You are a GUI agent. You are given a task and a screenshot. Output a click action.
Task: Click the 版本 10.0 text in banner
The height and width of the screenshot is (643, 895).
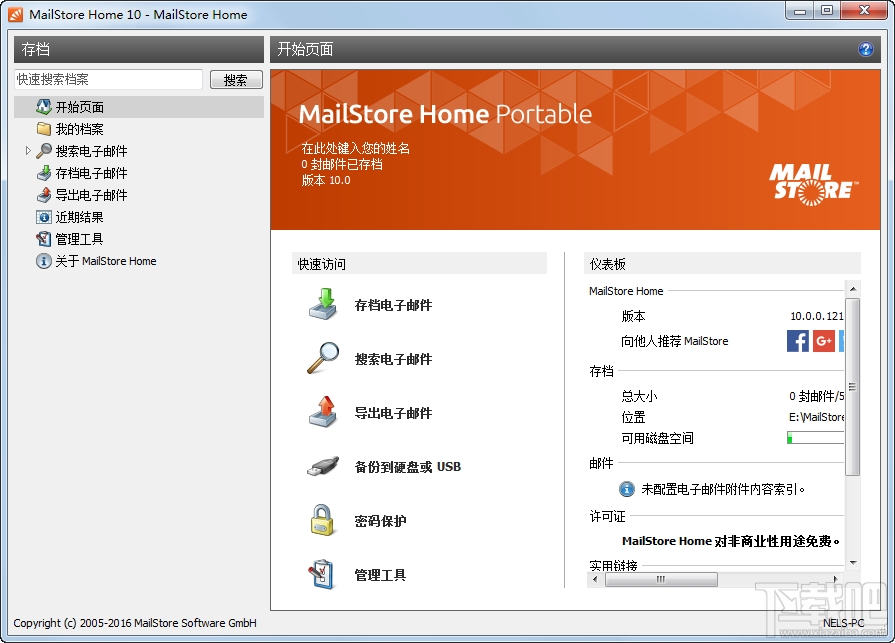tap(326, 180)
